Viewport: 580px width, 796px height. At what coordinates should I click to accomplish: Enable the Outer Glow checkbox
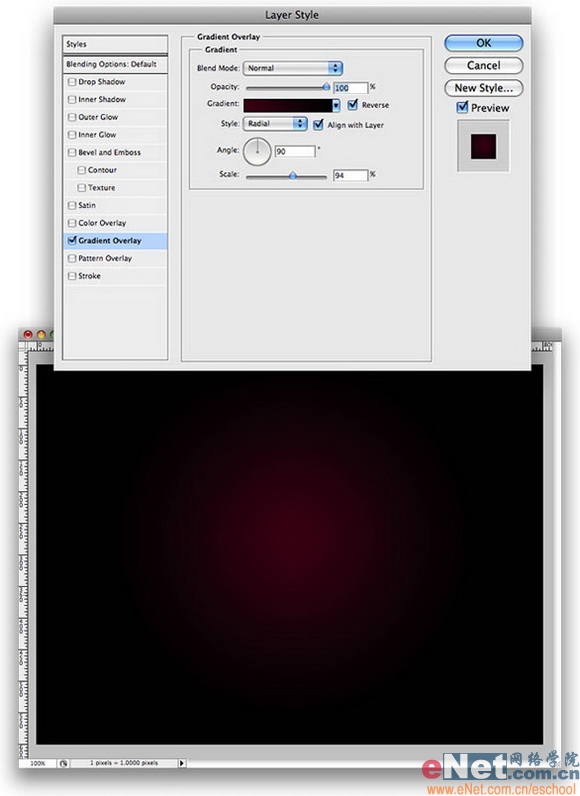72,117
